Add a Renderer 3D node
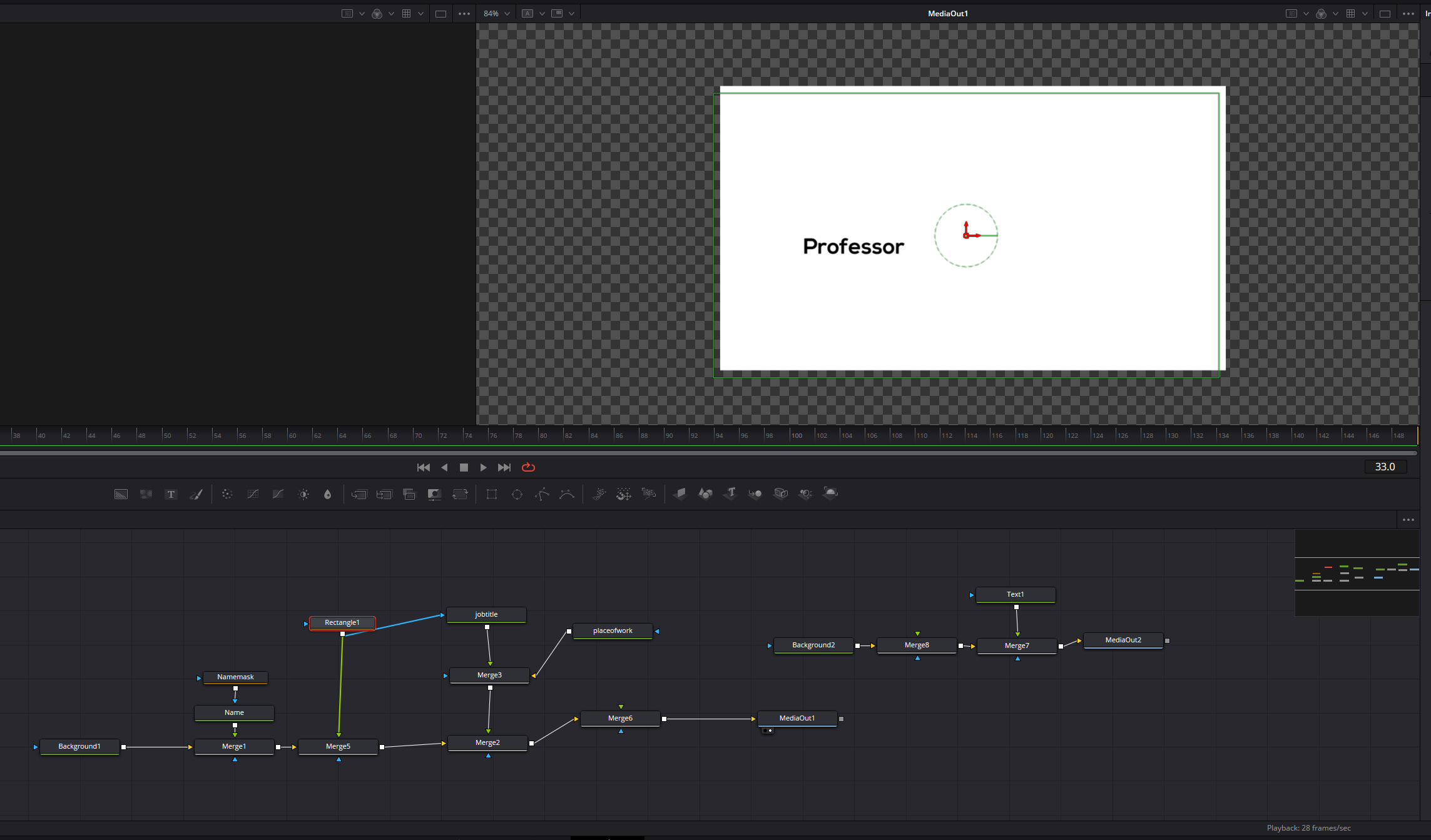 (831, 493)
